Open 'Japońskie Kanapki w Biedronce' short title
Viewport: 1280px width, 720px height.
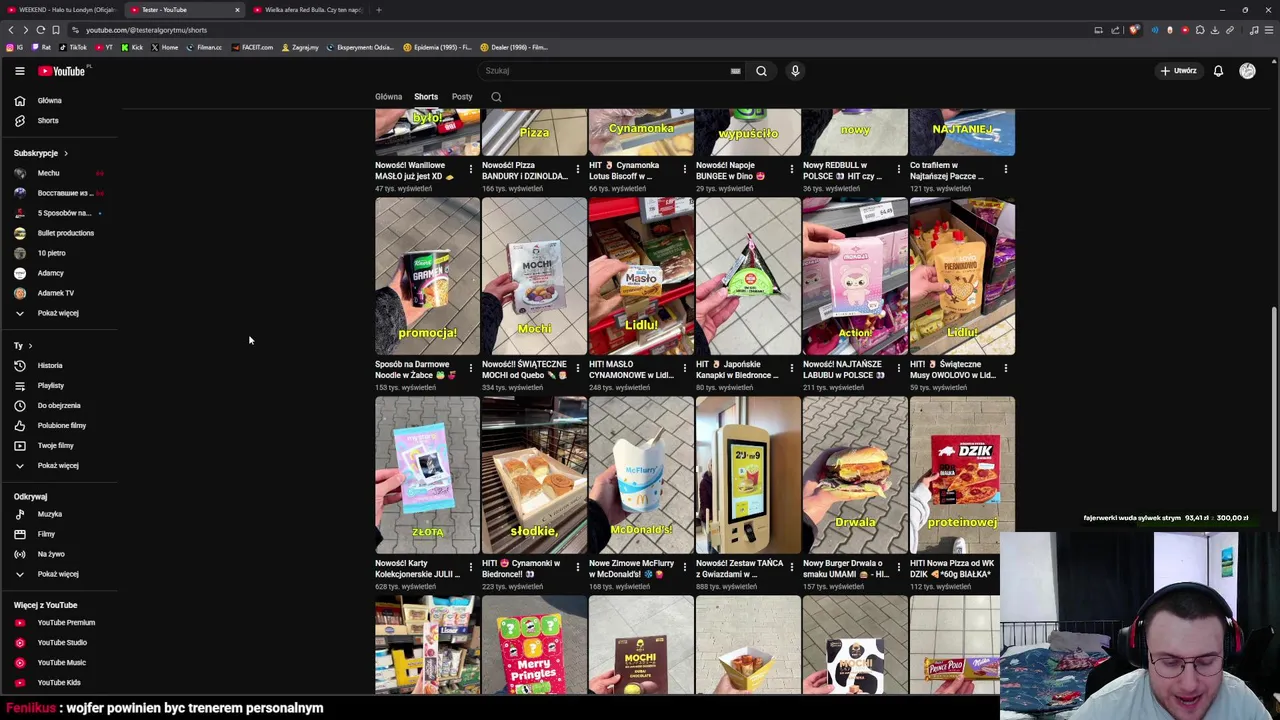tap(737, 370)
